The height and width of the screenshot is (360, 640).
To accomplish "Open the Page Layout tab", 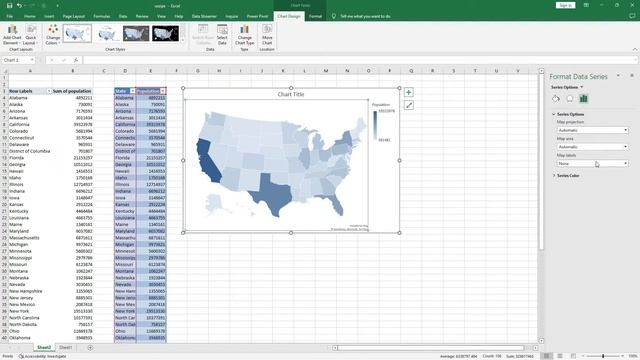I will [x=73, y=16].
